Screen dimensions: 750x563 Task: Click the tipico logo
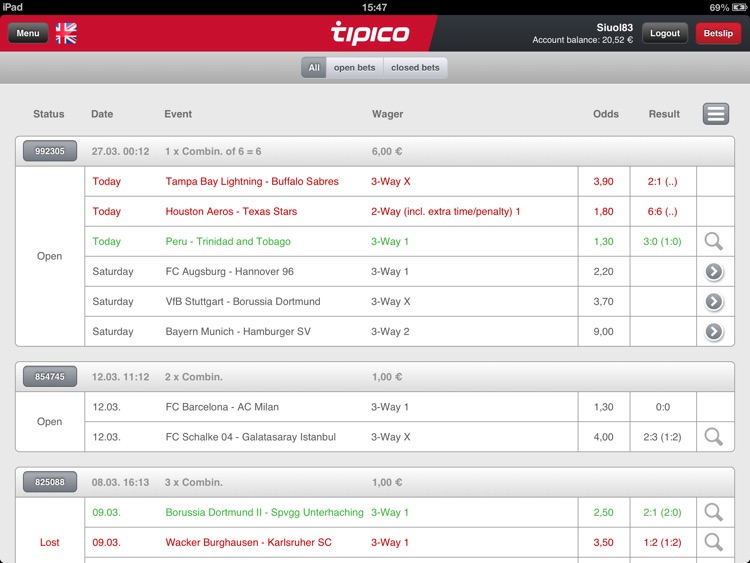point(370,33)
